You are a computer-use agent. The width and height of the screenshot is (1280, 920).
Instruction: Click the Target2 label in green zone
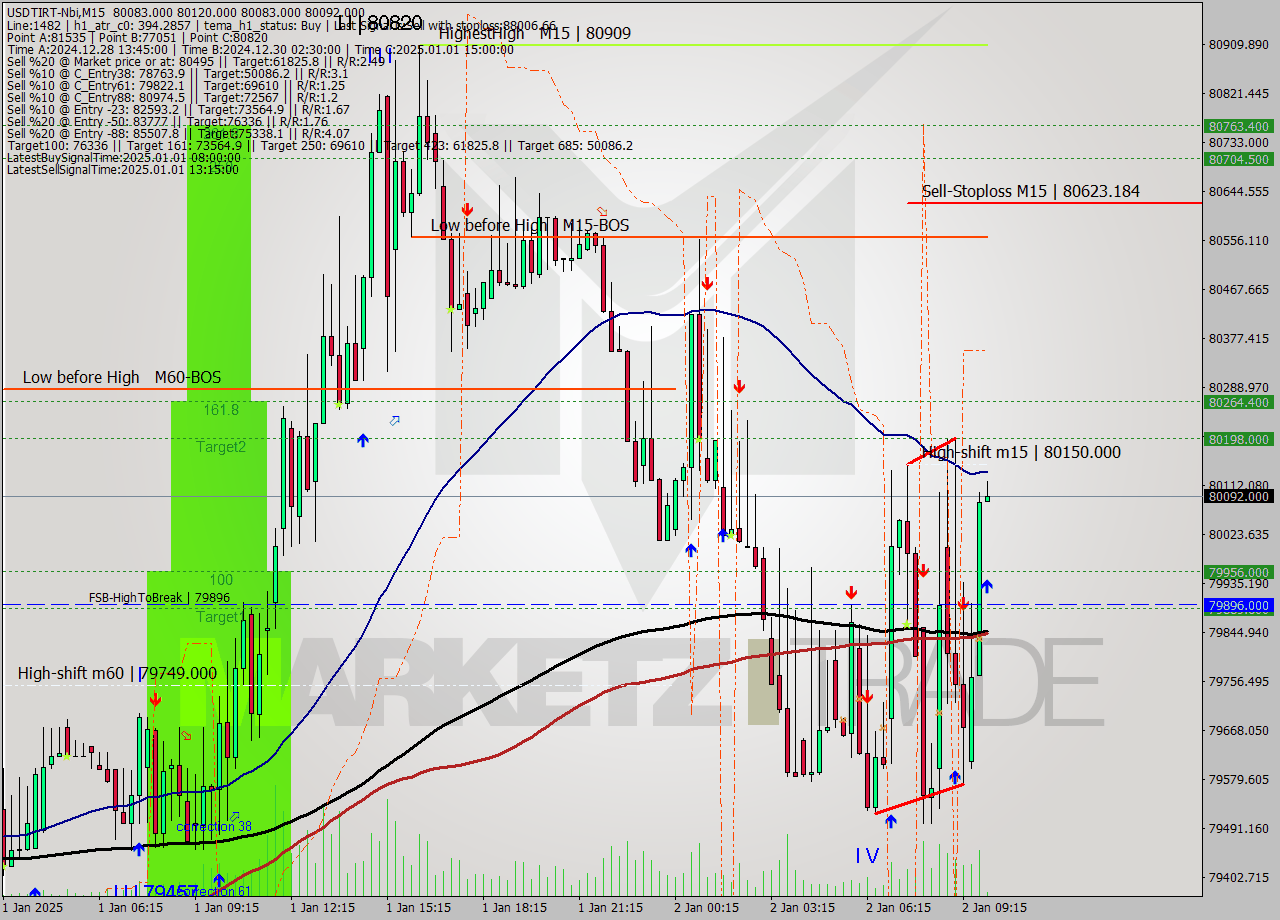pyautogui.click(x=221, y=447)
